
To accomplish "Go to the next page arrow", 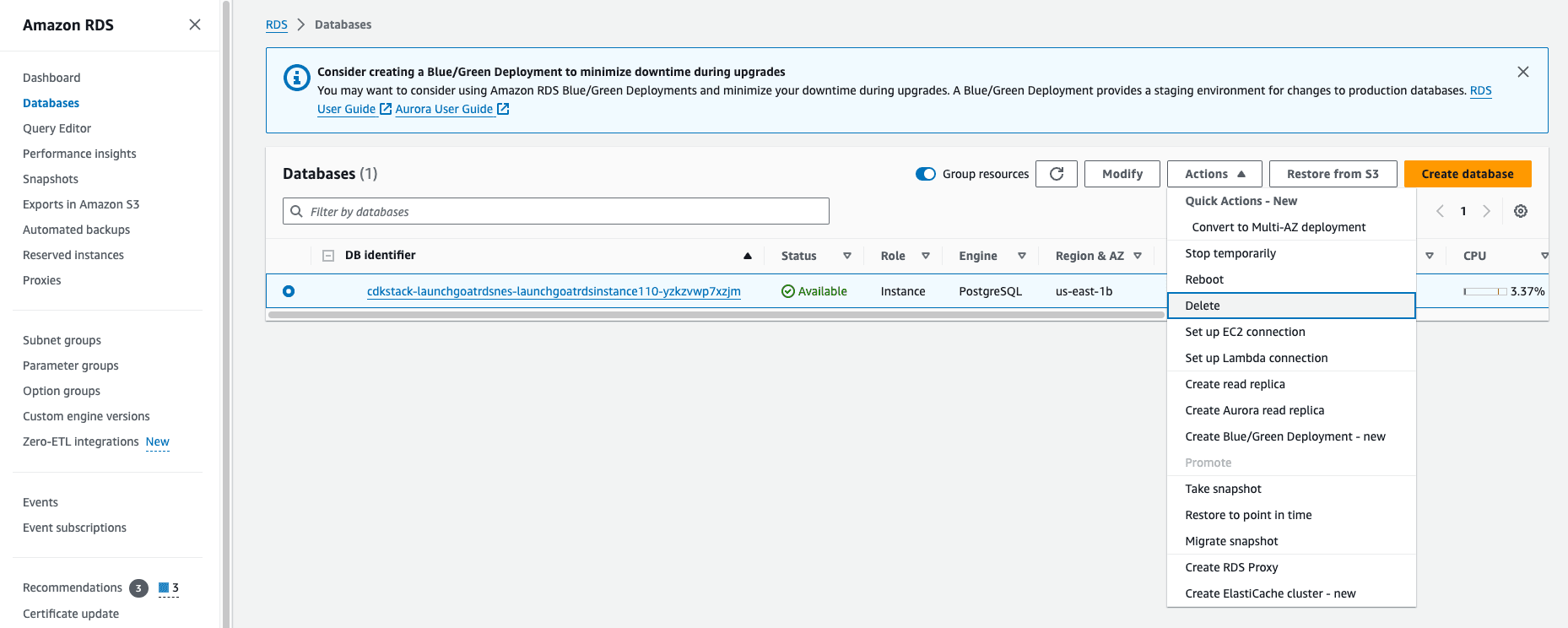I will [1486, 211].
